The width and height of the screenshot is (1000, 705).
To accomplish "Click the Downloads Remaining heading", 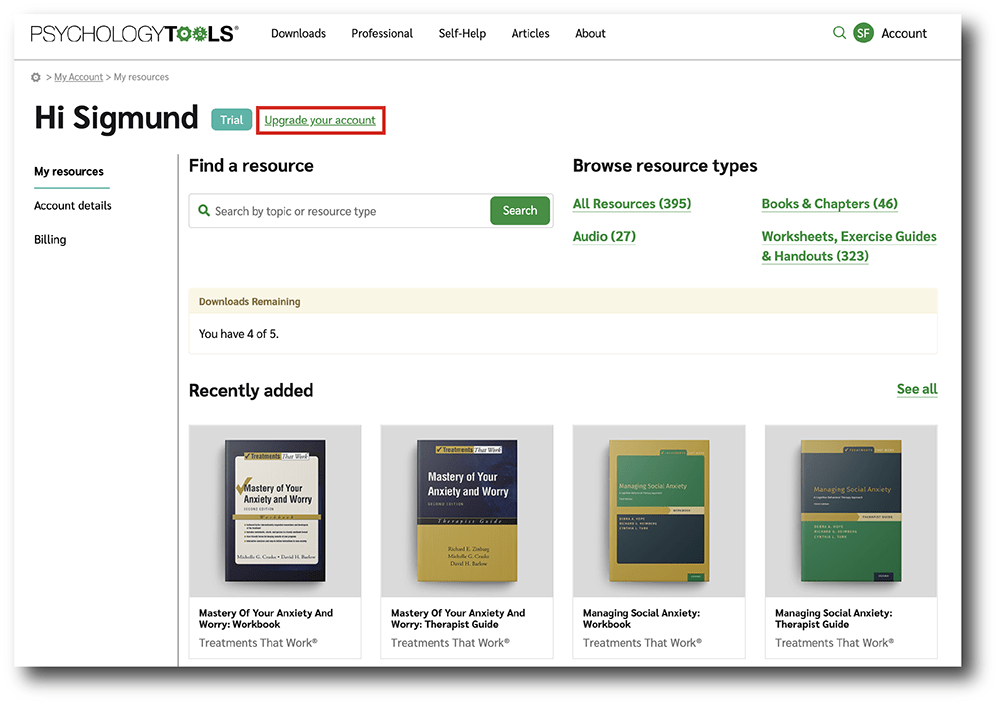I will tap(249, 302).
